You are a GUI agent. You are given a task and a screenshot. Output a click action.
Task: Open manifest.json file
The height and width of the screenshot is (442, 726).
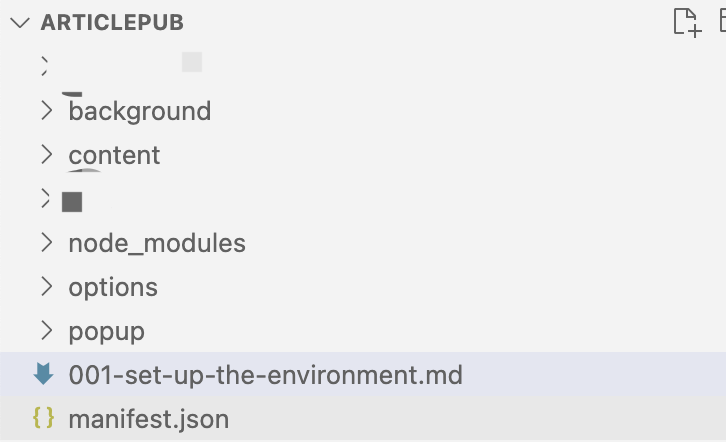point(149,419)
